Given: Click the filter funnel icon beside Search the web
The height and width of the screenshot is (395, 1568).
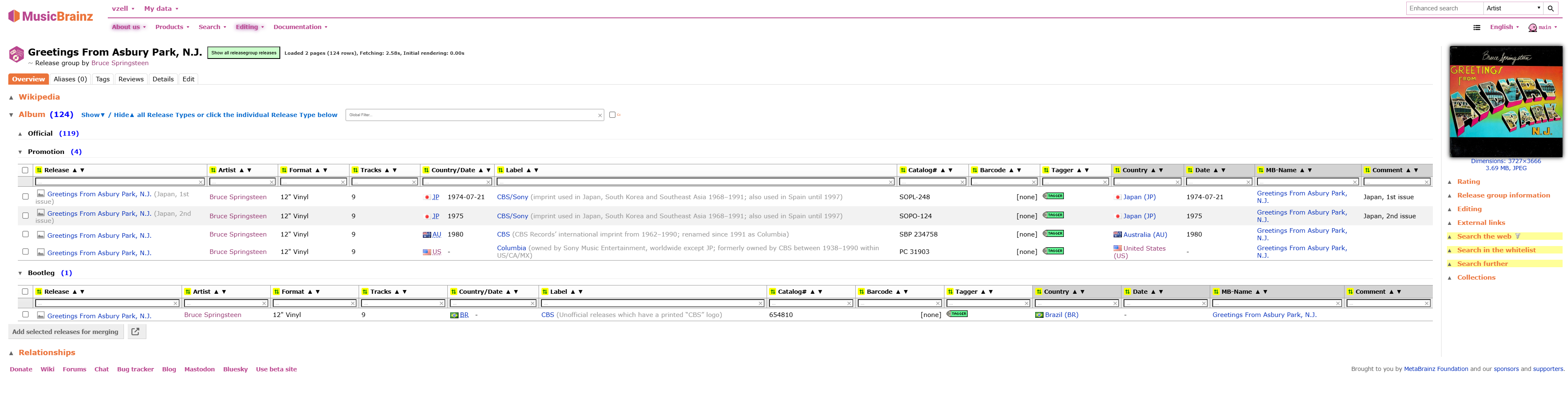Looking at the screenshot, I should coord(1517,237).
